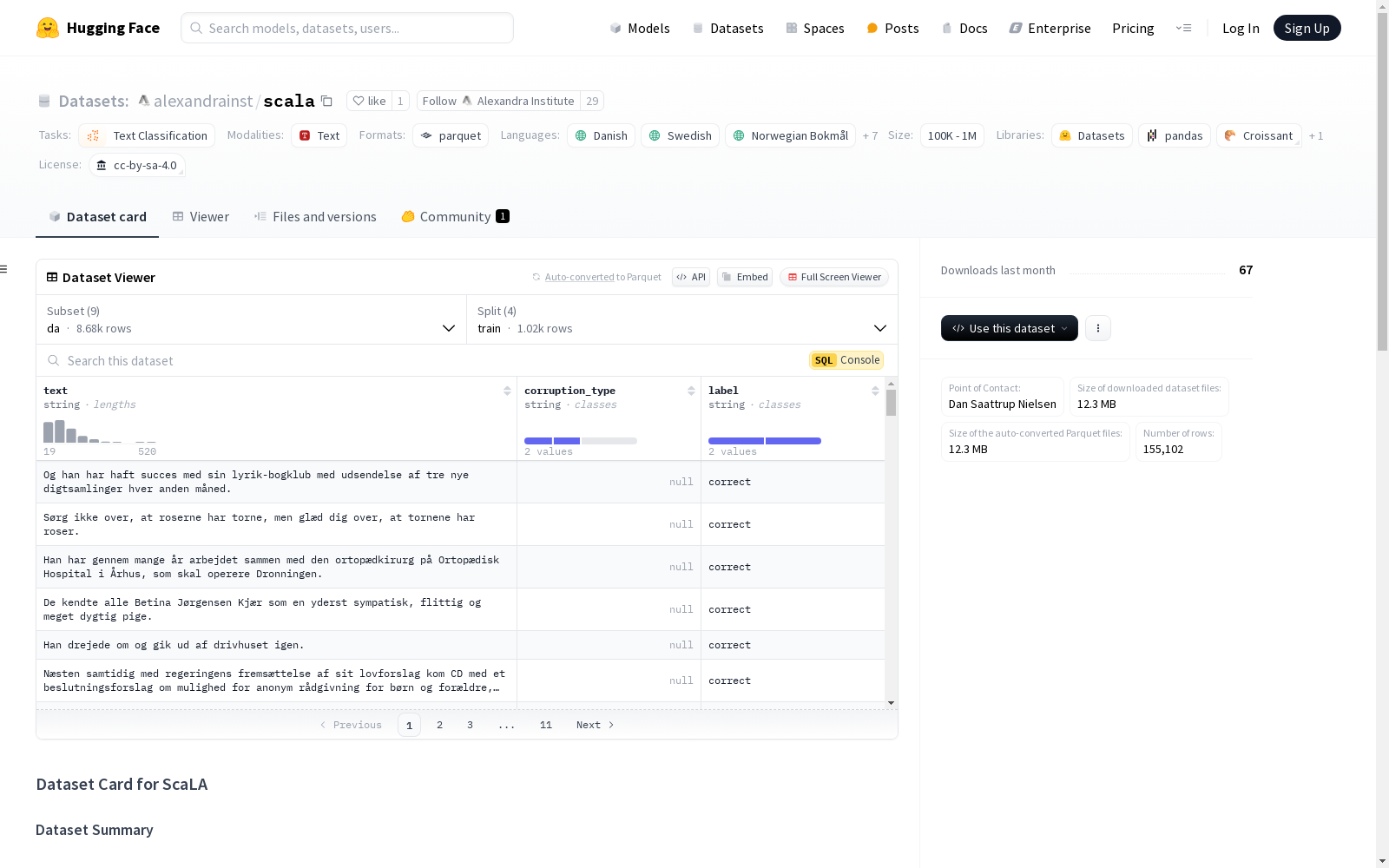This screenshot has width=1389, height=868.
Task: Go to the Previous page of rows
Action: [351, 725]
